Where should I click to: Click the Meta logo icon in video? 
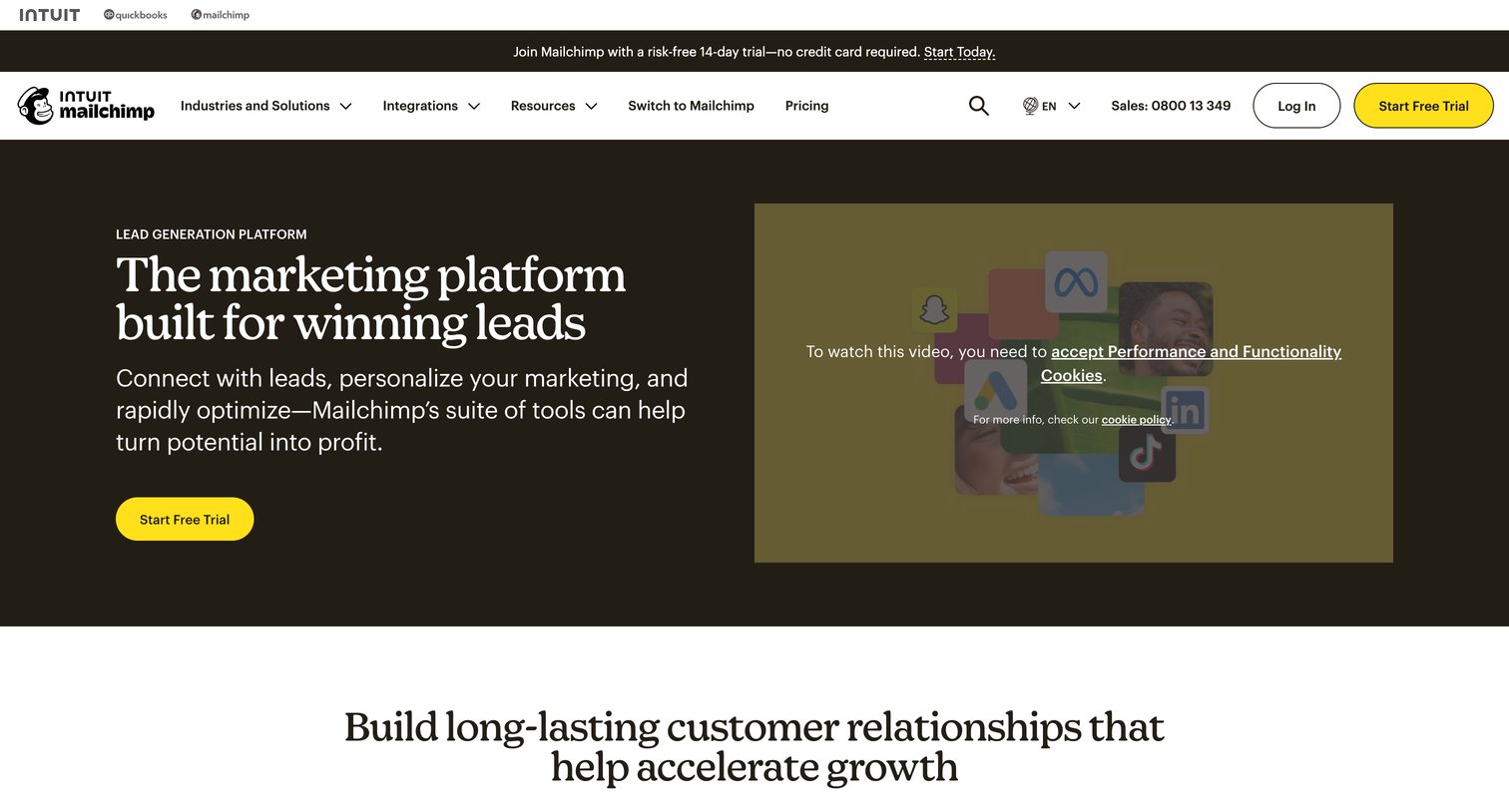[x=1076, y=282]
